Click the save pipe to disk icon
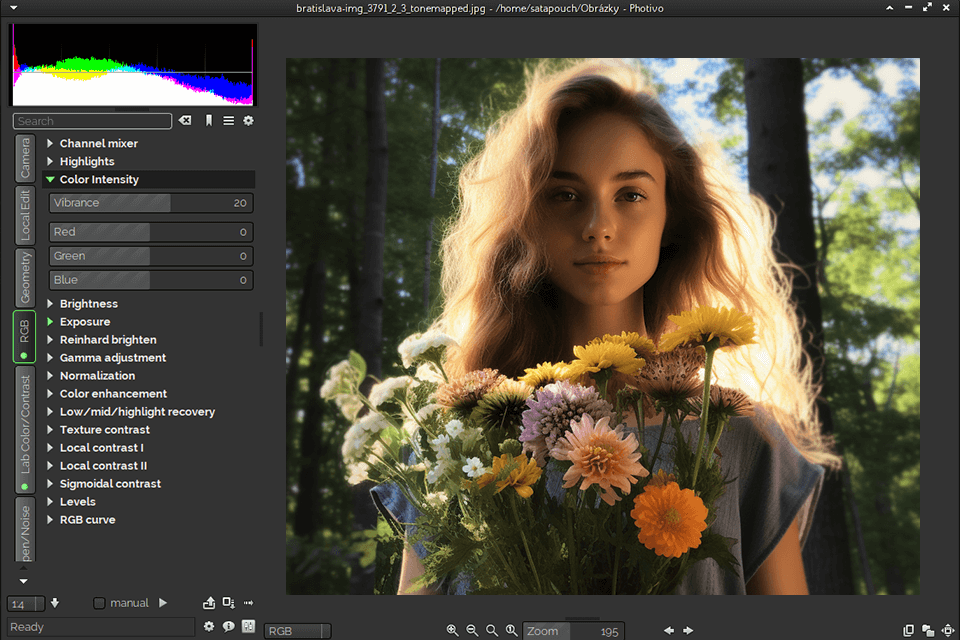960x640 pixels. 228,603
